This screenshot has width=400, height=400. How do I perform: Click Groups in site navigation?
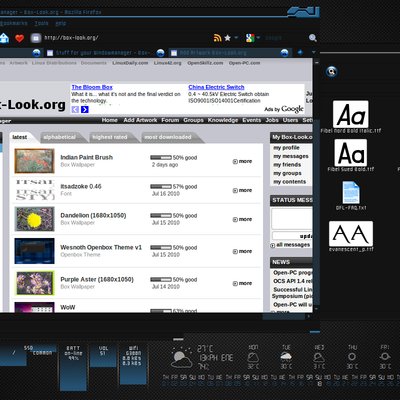[x=193, y=120]
